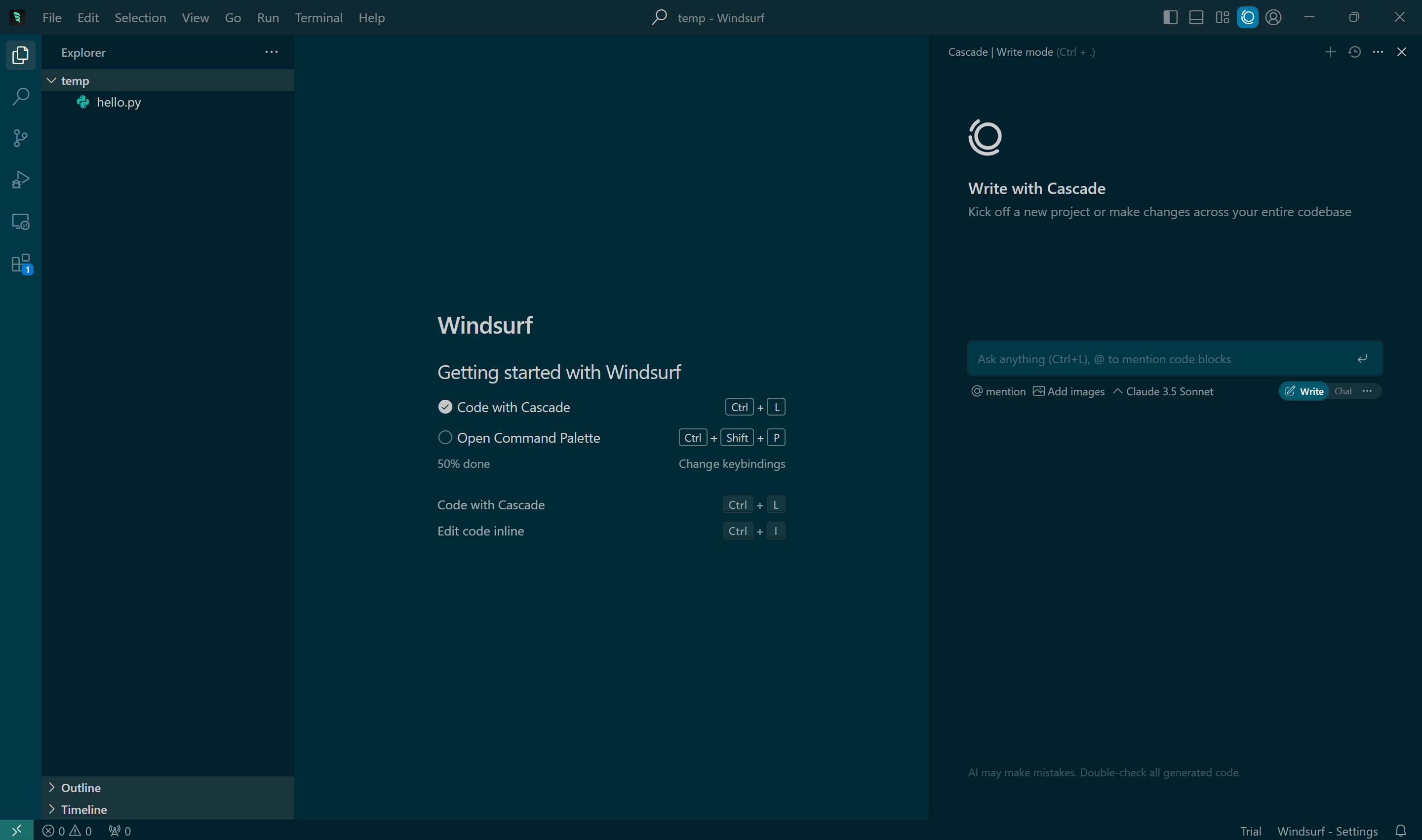Viewport: 1422px width, 840px height.
Task: Click the Windsurf logo in title bar
Action: point(17,18)
